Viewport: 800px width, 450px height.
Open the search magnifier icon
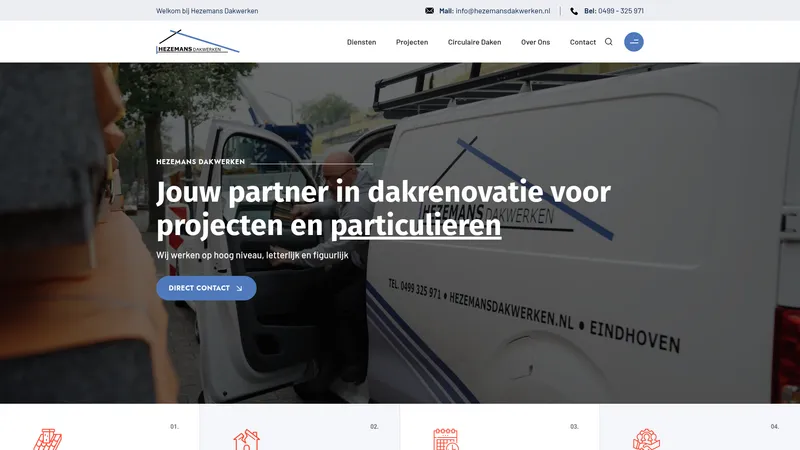[x=609, y=42]
